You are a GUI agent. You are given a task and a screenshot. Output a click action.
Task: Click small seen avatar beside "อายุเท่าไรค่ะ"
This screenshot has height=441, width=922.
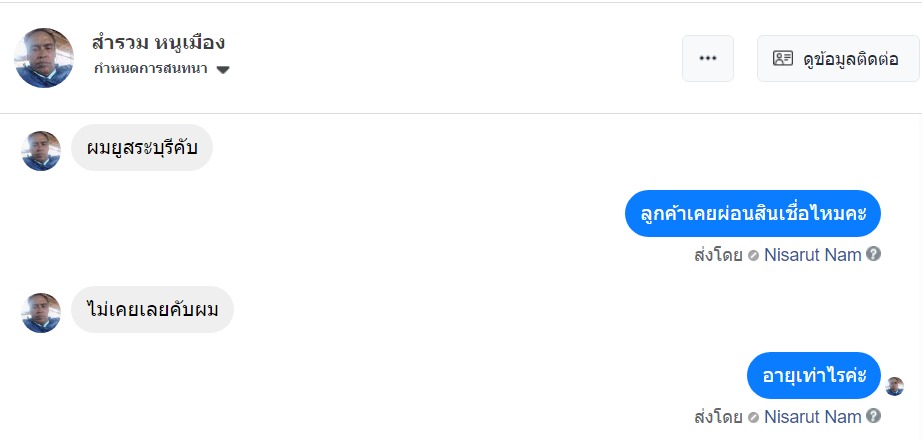[x=894, y=386]
